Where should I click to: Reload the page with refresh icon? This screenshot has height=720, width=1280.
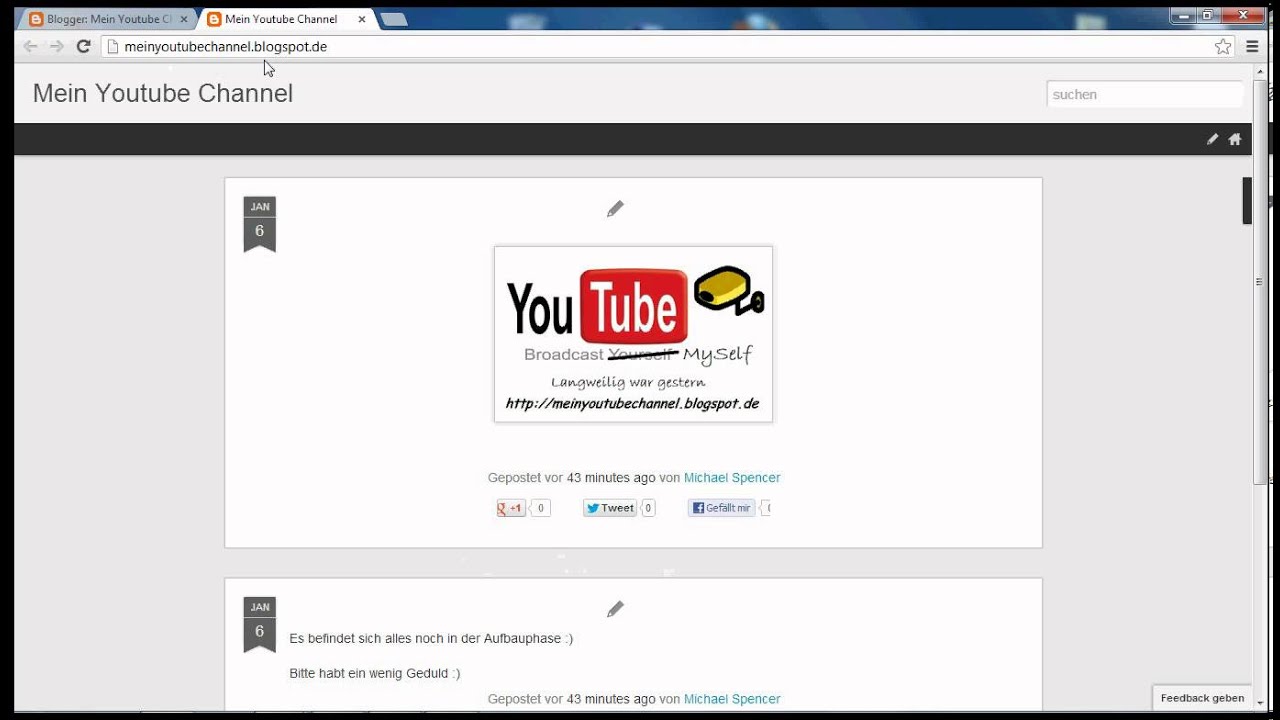point(84,46)
